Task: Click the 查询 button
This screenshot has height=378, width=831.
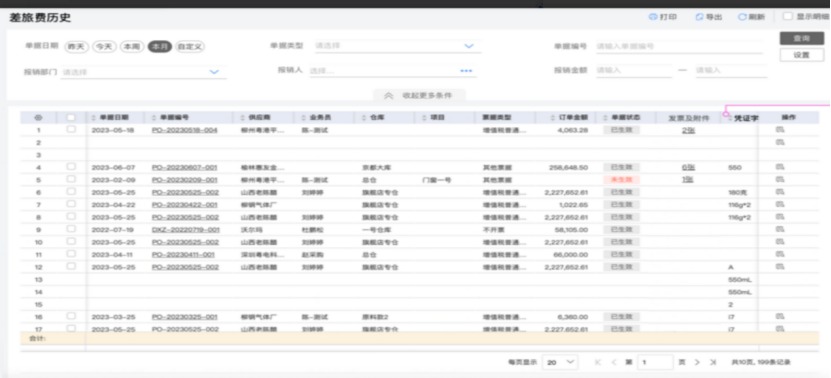Action: coord(801,38)
